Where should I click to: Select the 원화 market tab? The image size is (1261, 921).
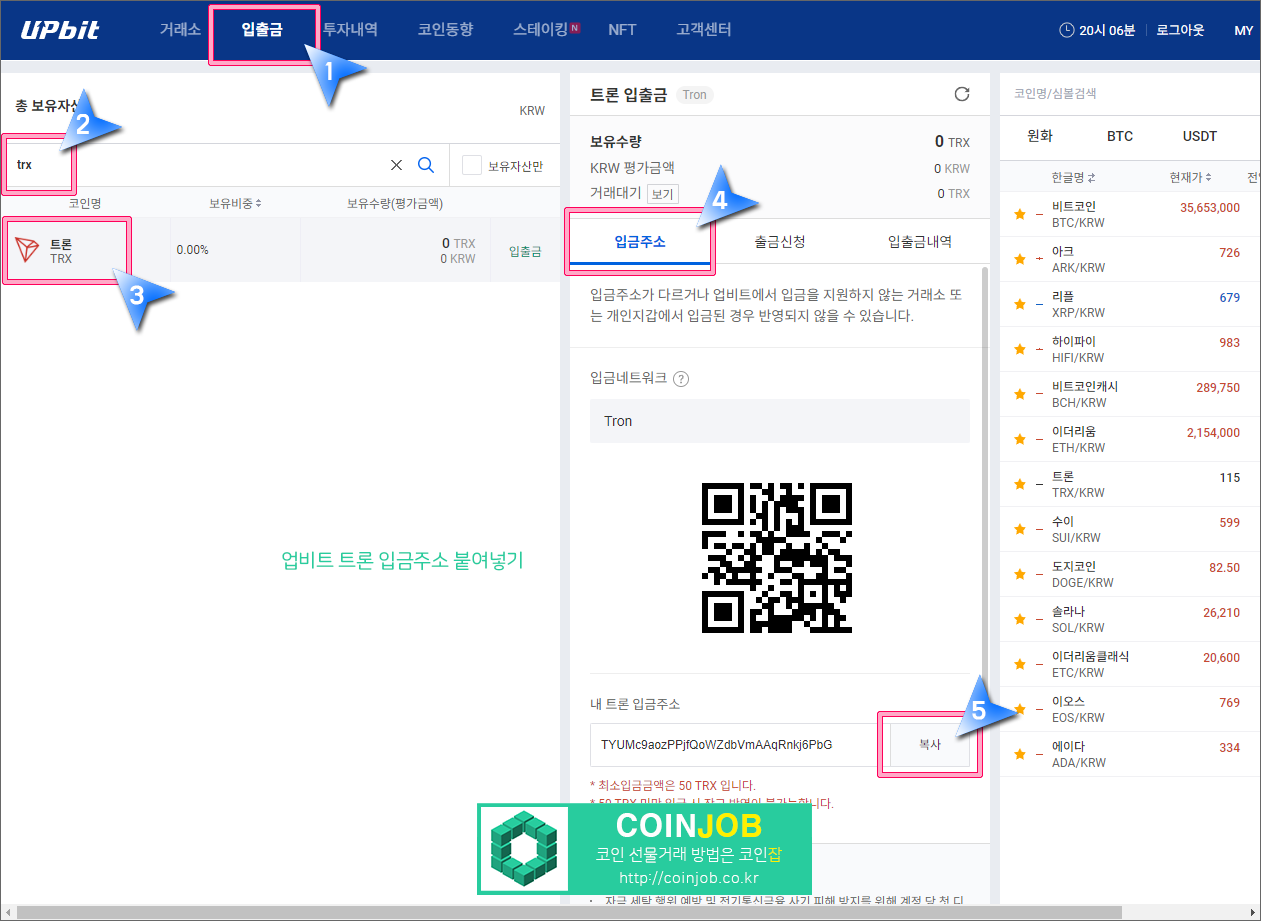[x=1040, y=136]
